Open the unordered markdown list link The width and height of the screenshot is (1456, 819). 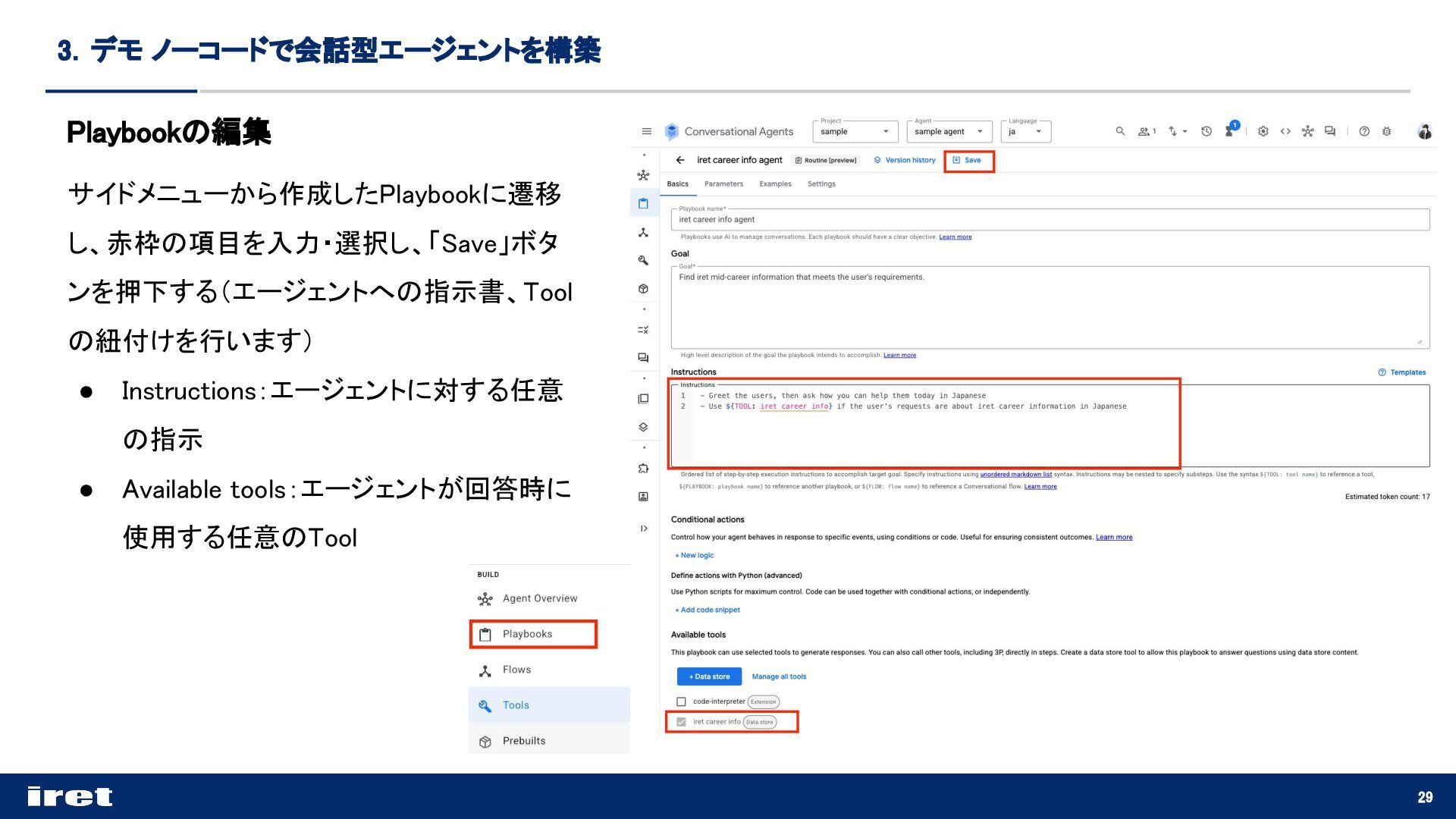point(1015,475)
